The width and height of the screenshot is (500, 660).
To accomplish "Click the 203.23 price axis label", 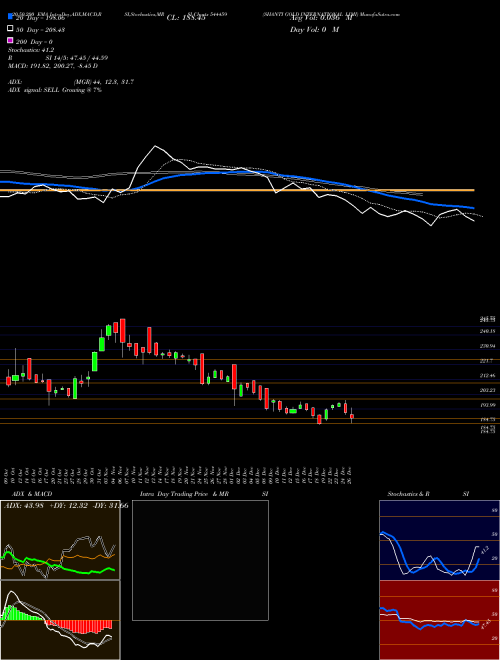I will tap(487, 390).
